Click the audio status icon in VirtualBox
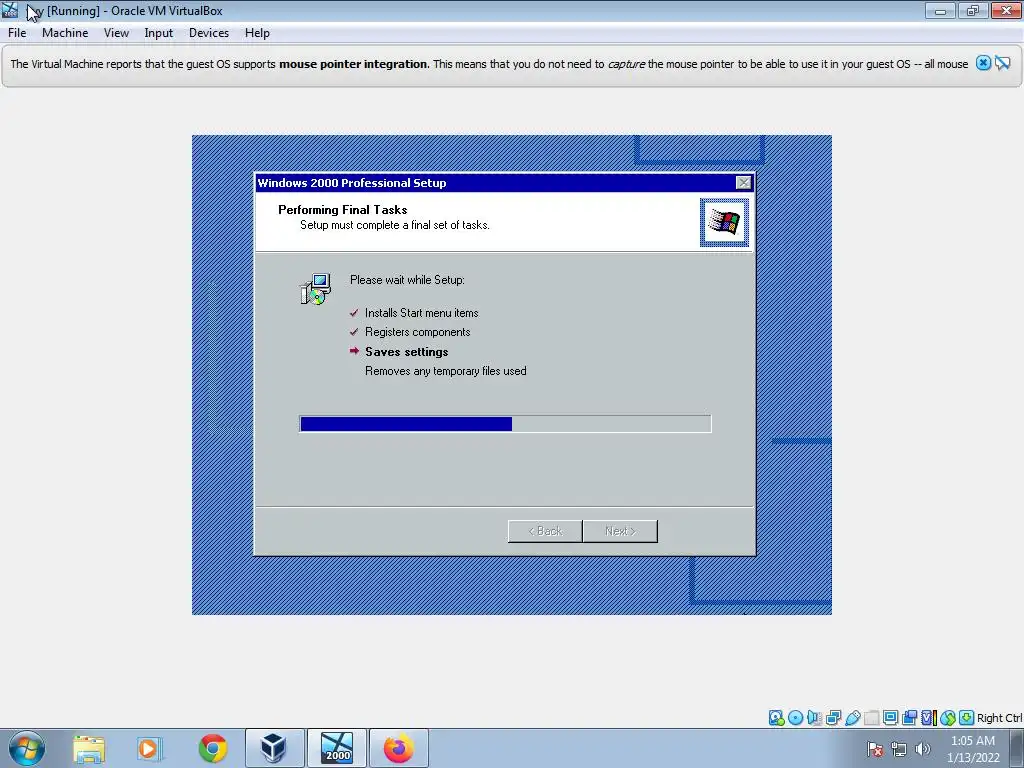The height and width of the screenshot is (768, 1024). (814, 718)
